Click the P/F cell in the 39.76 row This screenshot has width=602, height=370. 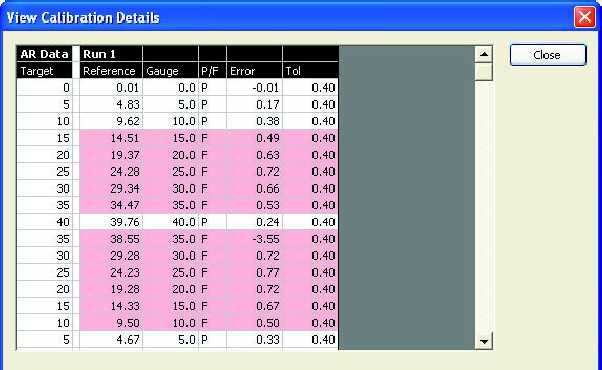[212, 222]
